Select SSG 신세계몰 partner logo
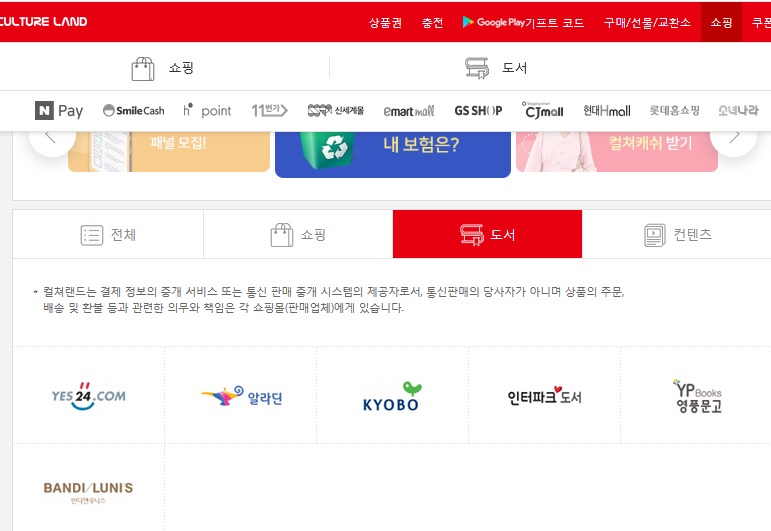This screenshot has height=531, width=771. pyautogui.click(x=336, y=111)
